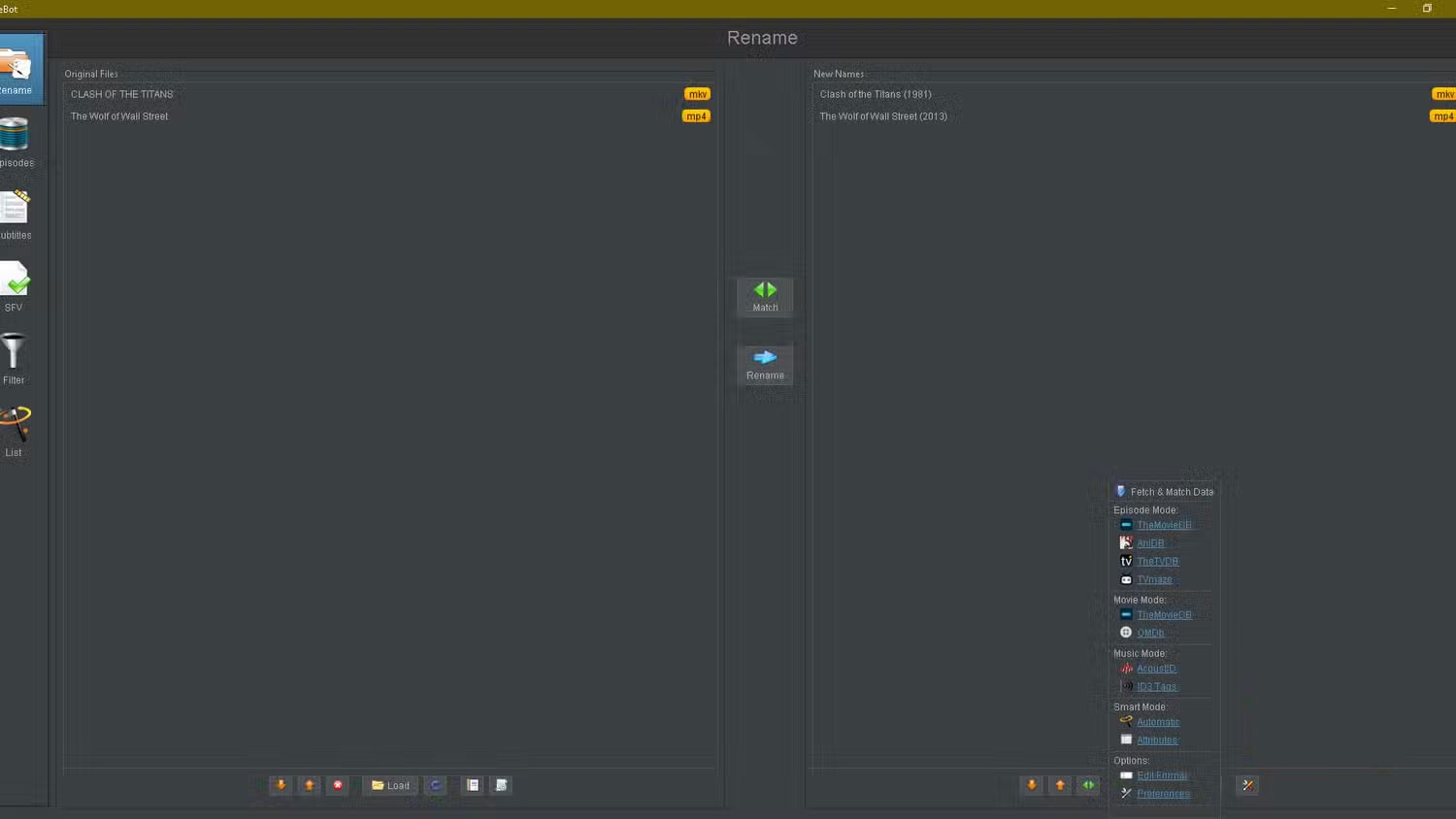Viewport: 1456px width, 819px height.
Task: Open the Edit Format dialog
Action: (x=1161, y=775)
